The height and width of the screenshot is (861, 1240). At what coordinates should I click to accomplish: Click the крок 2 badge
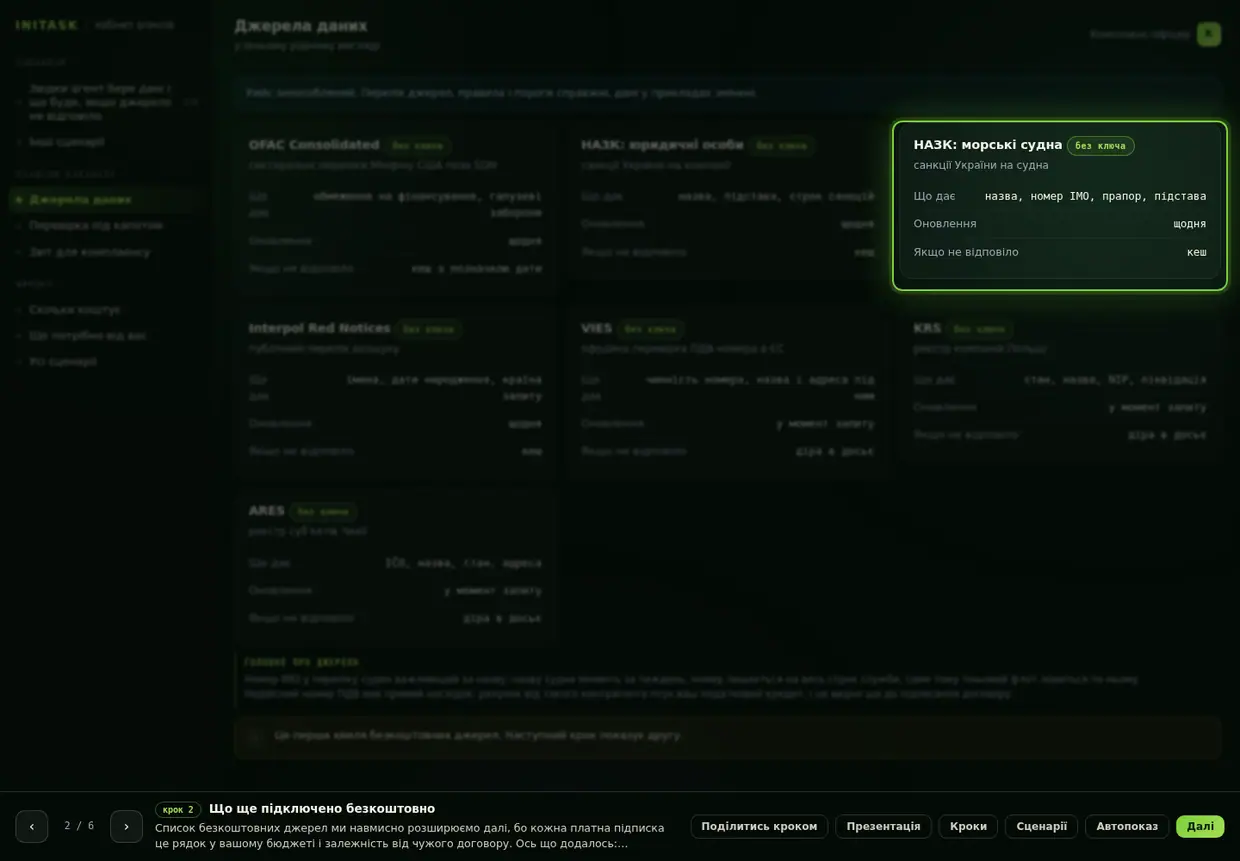[178, 810]
